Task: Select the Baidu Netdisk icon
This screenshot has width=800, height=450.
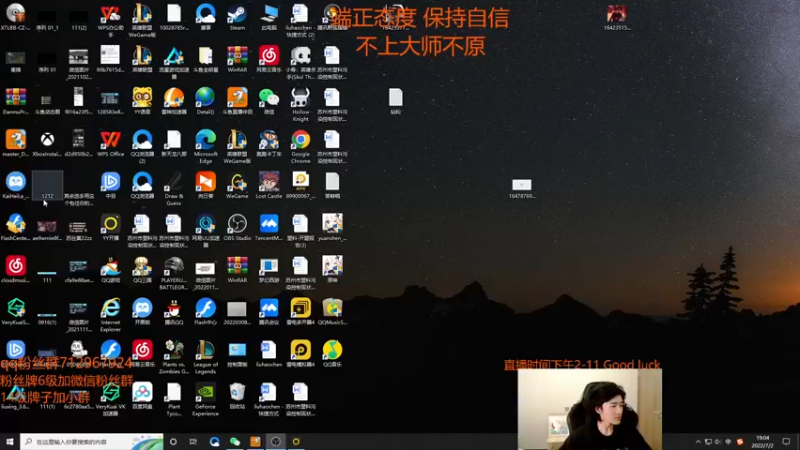Action: click(142, 395)
